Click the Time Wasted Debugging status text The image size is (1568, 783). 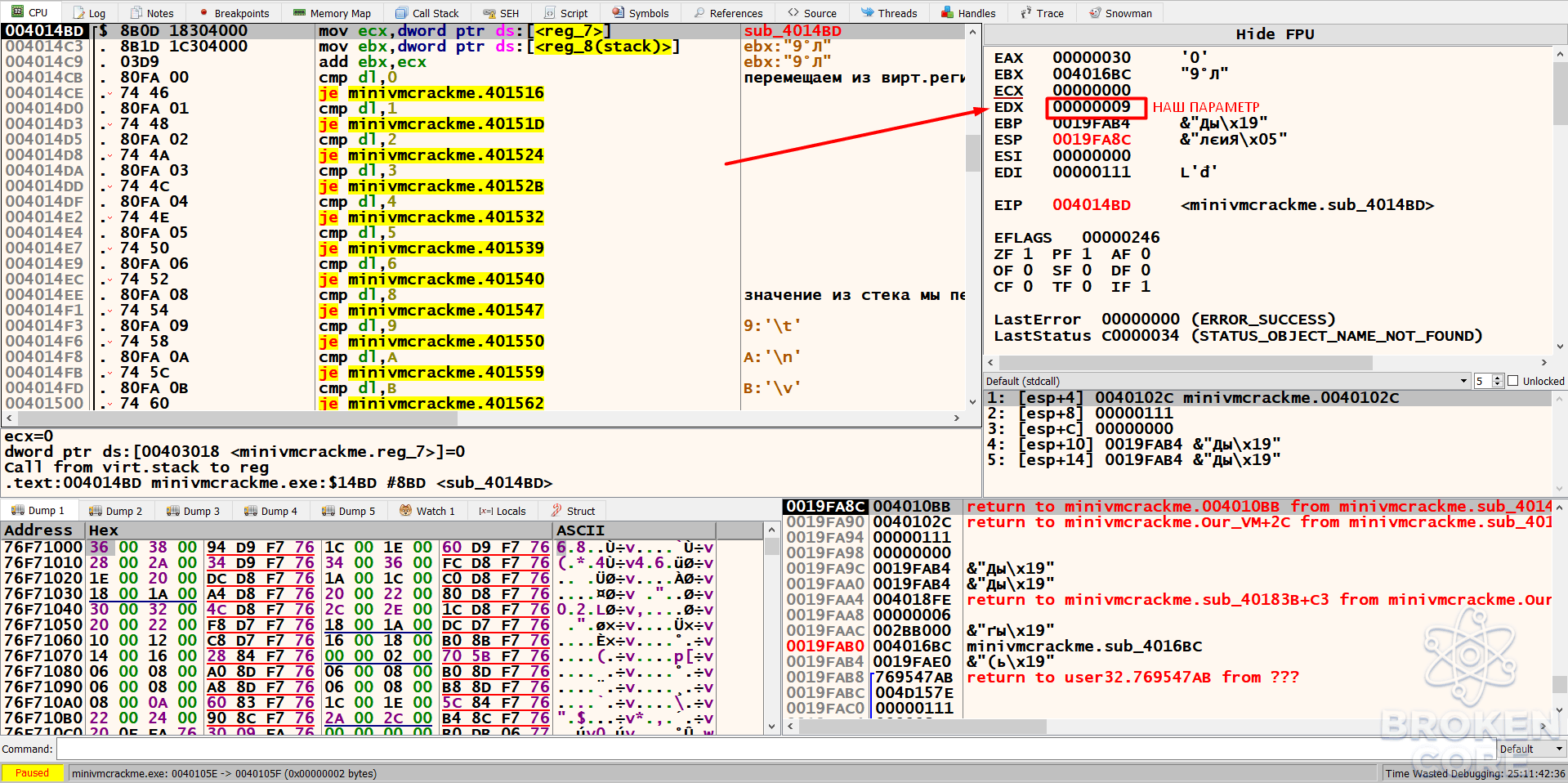point(1474,773)
